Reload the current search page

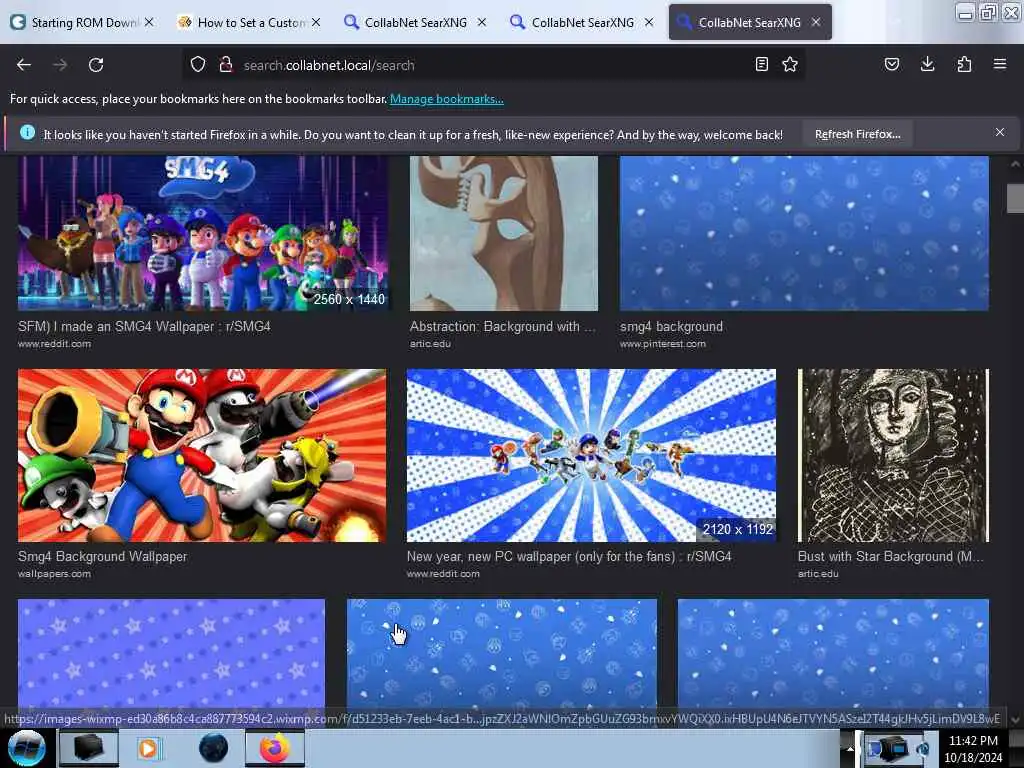tap(96, 65)
